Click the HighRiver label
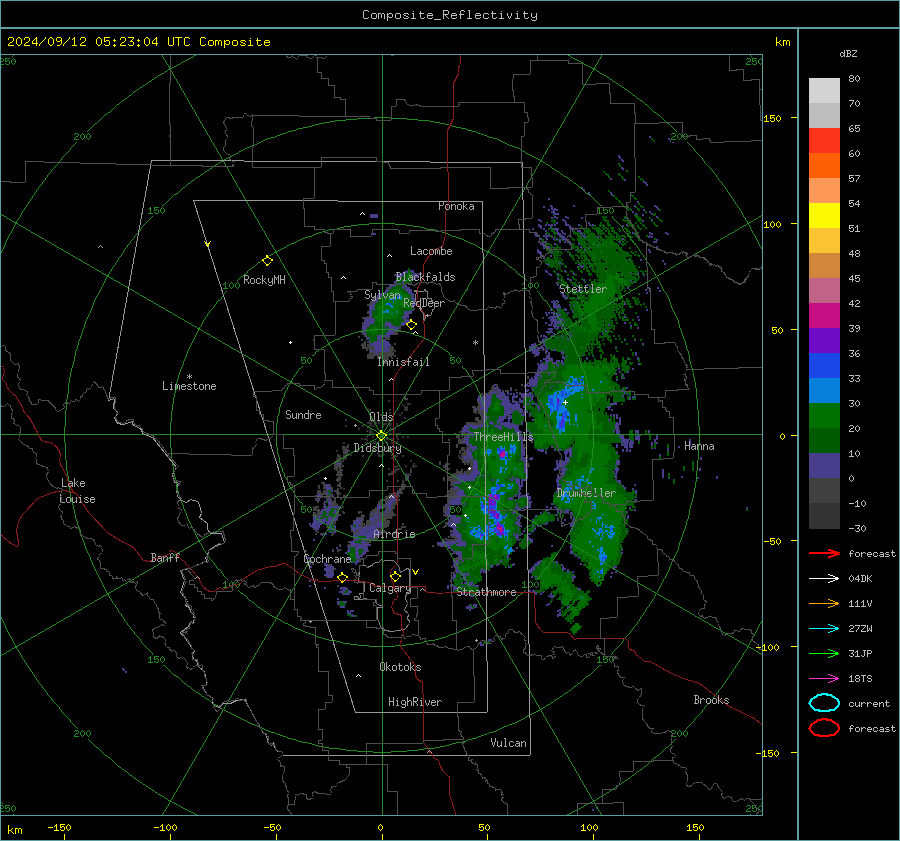The image size is (900, 841). point(415,702)
